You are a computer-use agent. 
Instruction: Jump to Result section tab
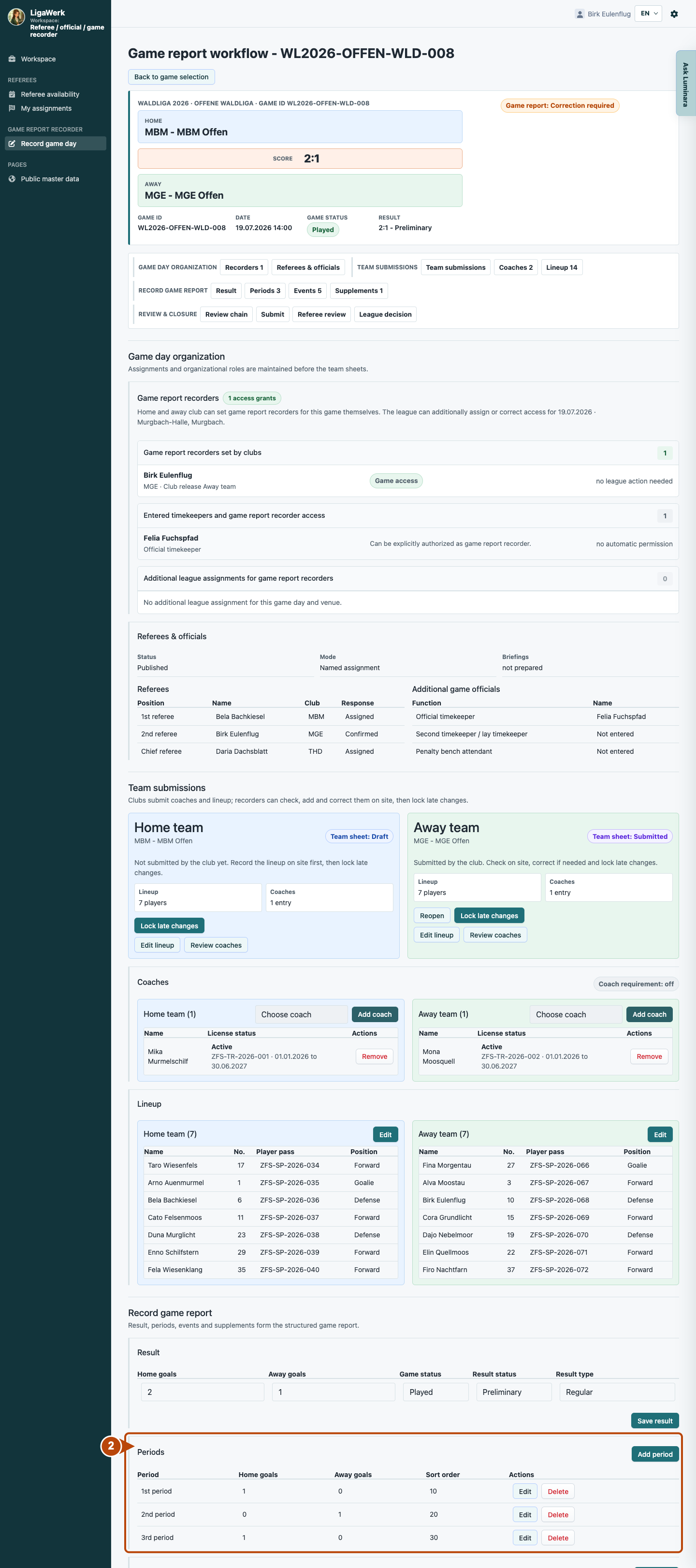[x=226, y=291]
